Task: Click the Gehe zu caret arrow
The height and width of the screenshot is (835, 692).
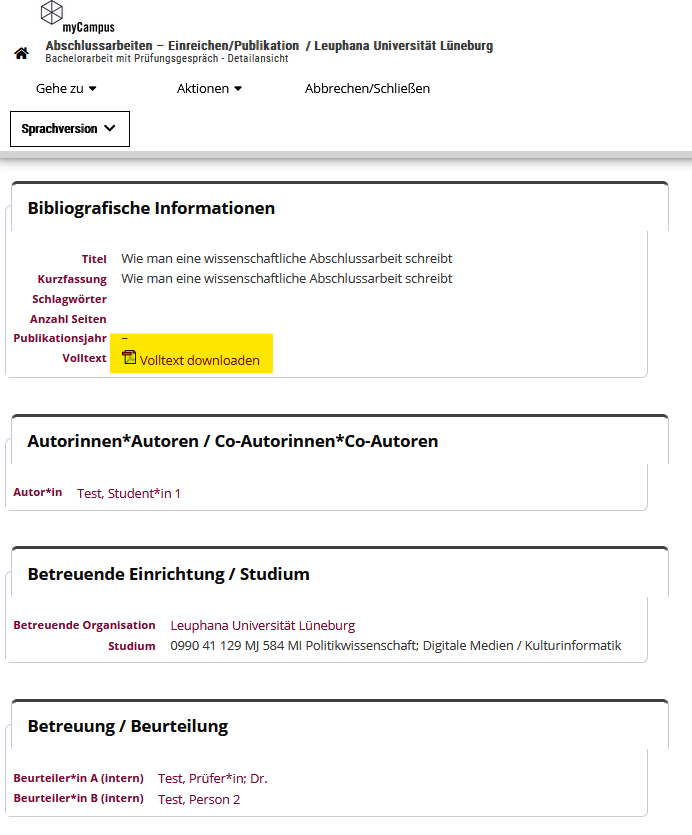Action: pos(93,88)
